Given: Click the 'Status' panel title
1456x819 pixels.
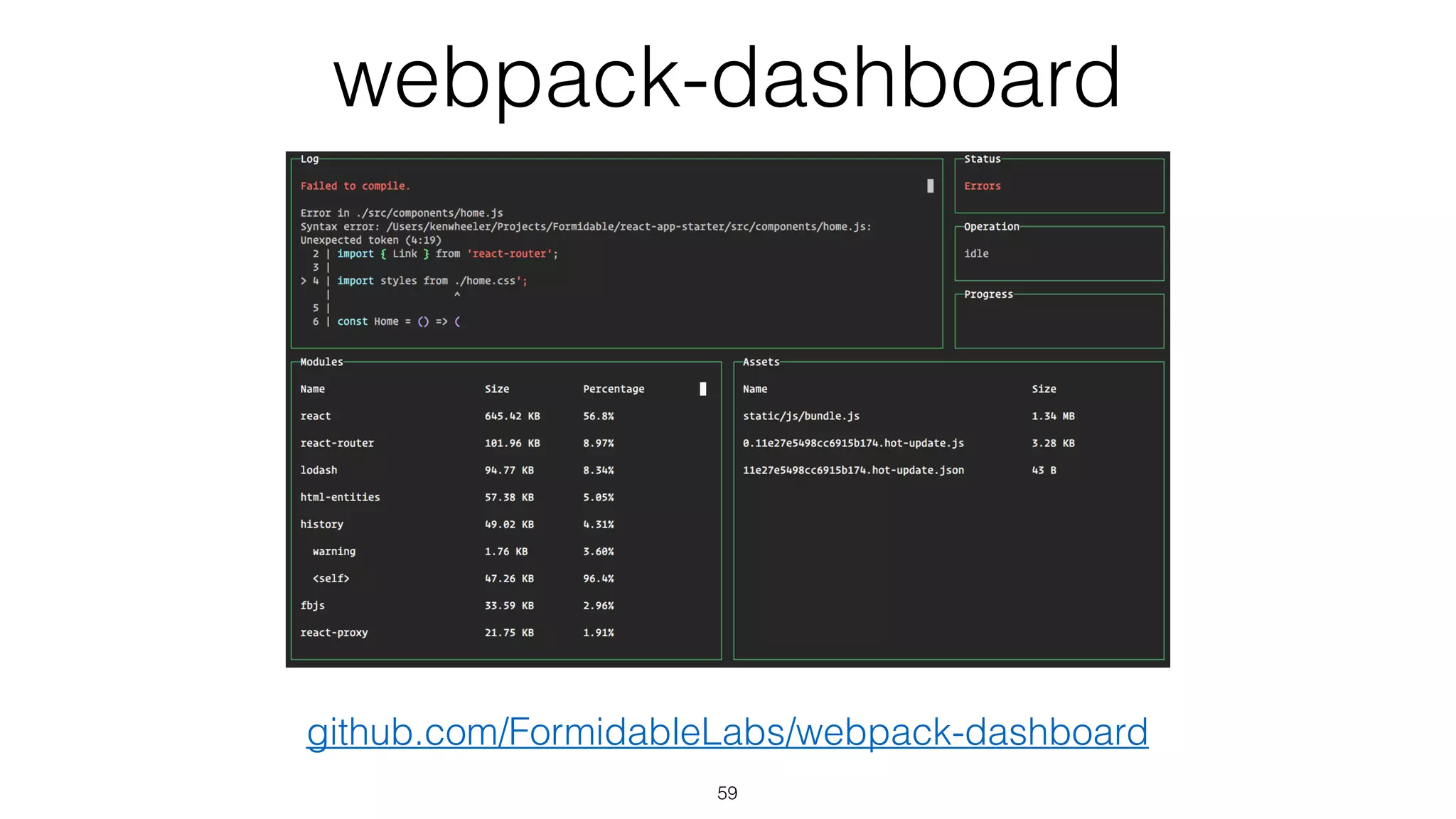Looking at the screenshot, I should click(x=983, y=159).
